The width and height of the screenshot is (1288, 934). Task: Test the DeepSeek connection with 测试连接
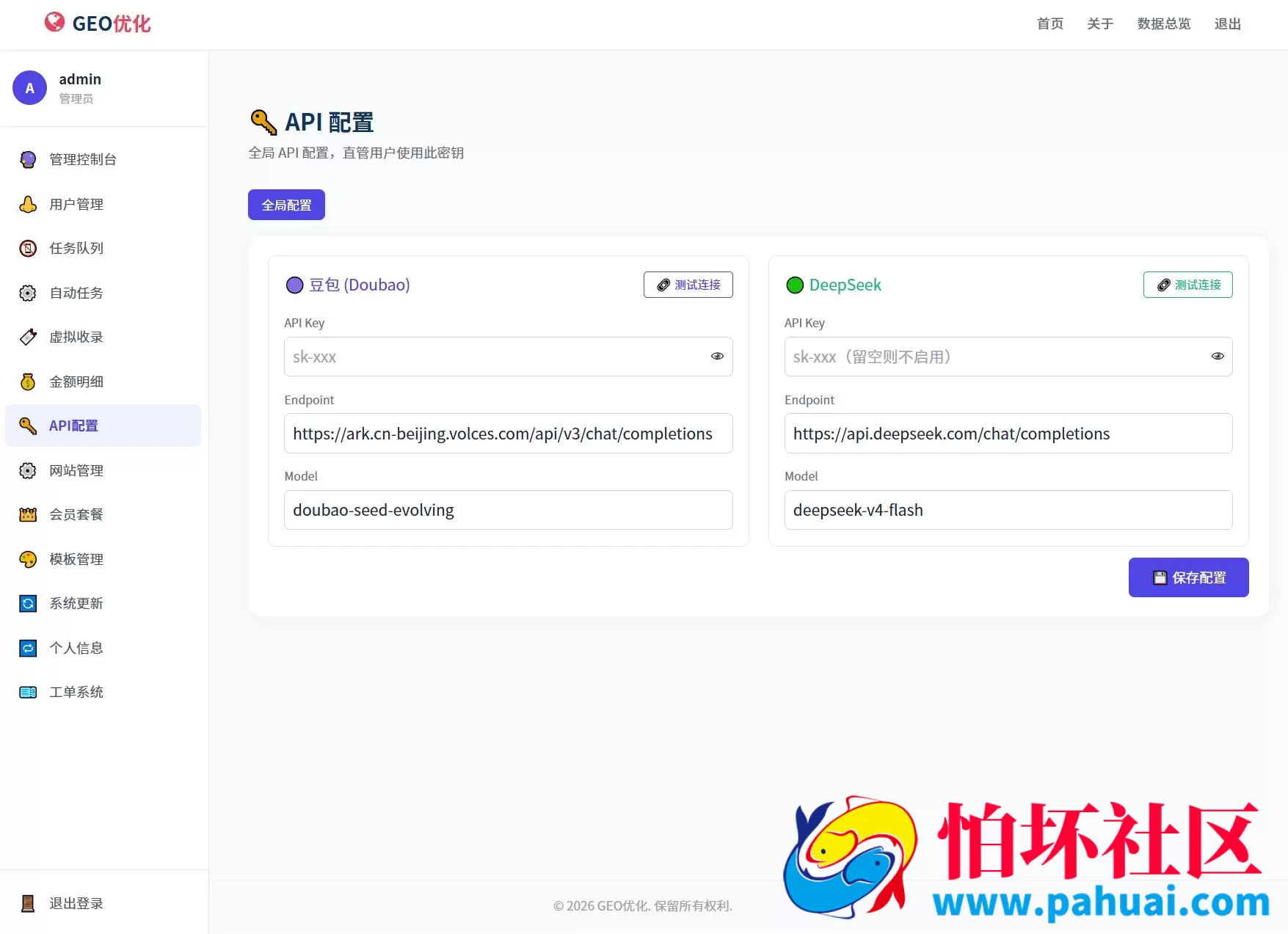click(1187, 285)
